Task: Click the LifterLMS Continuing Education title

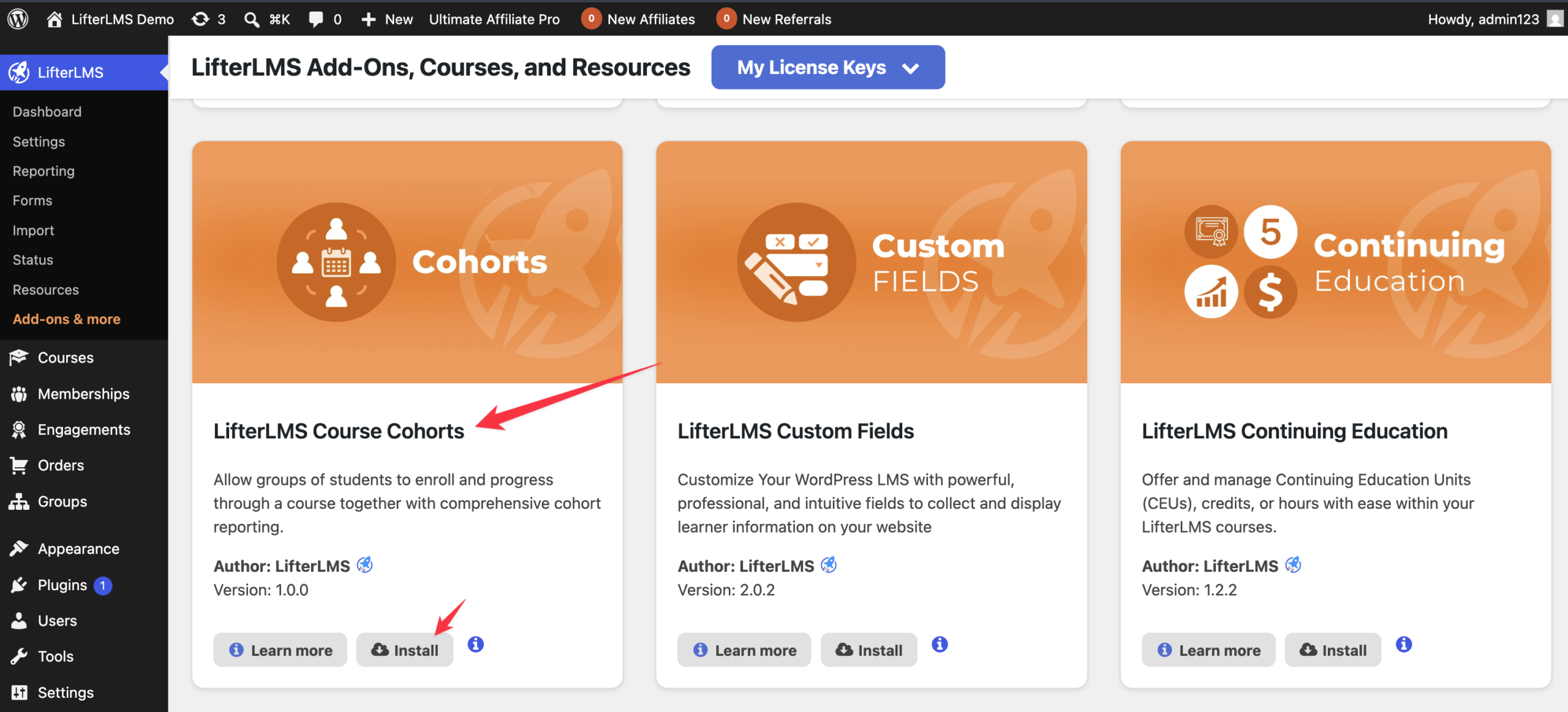Action: tap(1295, 431)
